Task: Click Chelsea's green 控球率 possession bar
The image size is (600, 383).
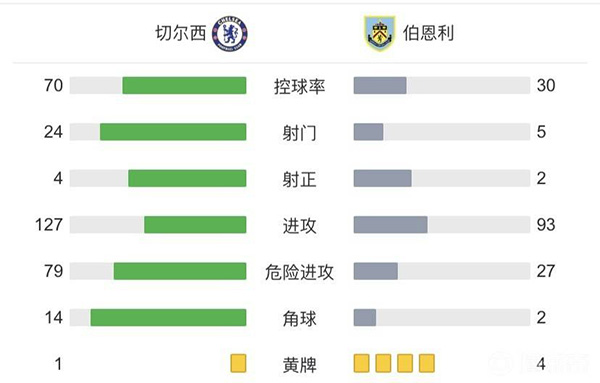Action: [184, 85]
